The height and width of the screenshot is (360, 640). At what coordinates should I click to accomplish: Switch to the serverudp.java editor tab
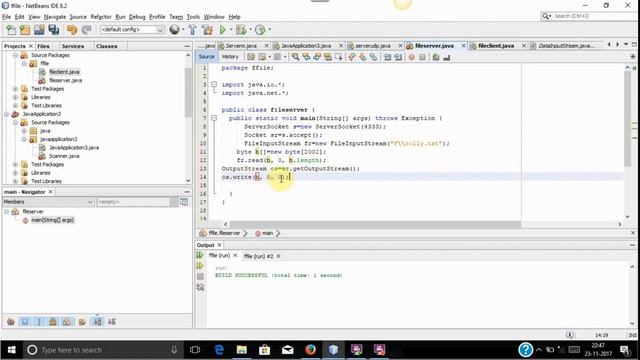click(373, 46)
